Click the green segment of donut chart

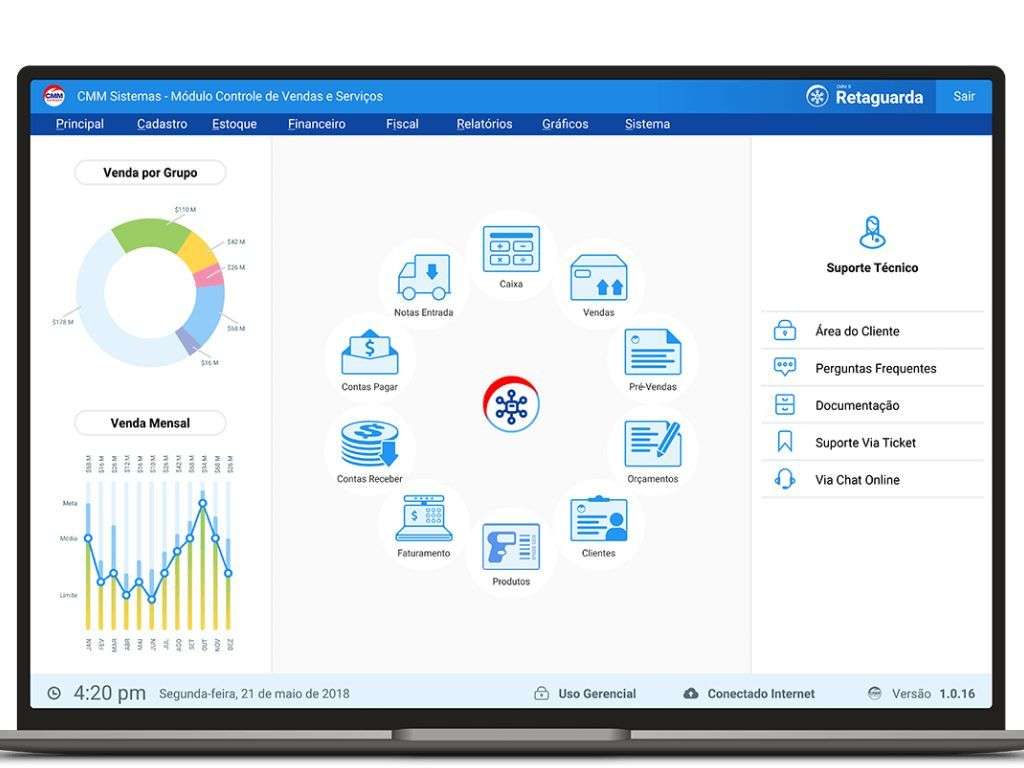click(x=146, y=233)
